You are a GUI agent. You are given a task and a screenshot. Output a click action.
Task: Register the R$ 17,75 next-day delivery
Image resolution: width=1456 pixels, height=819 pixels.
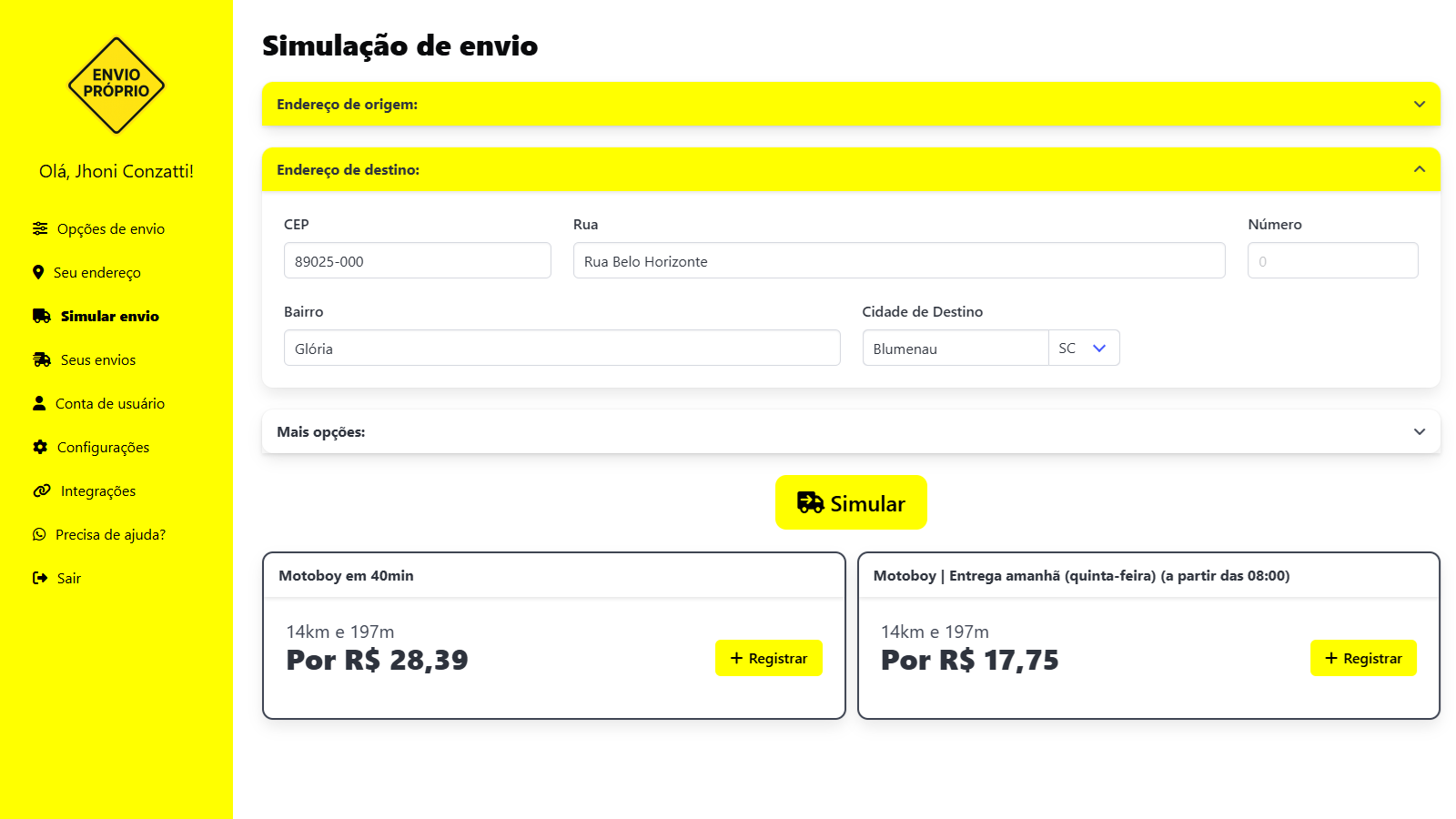(1363, 658)
